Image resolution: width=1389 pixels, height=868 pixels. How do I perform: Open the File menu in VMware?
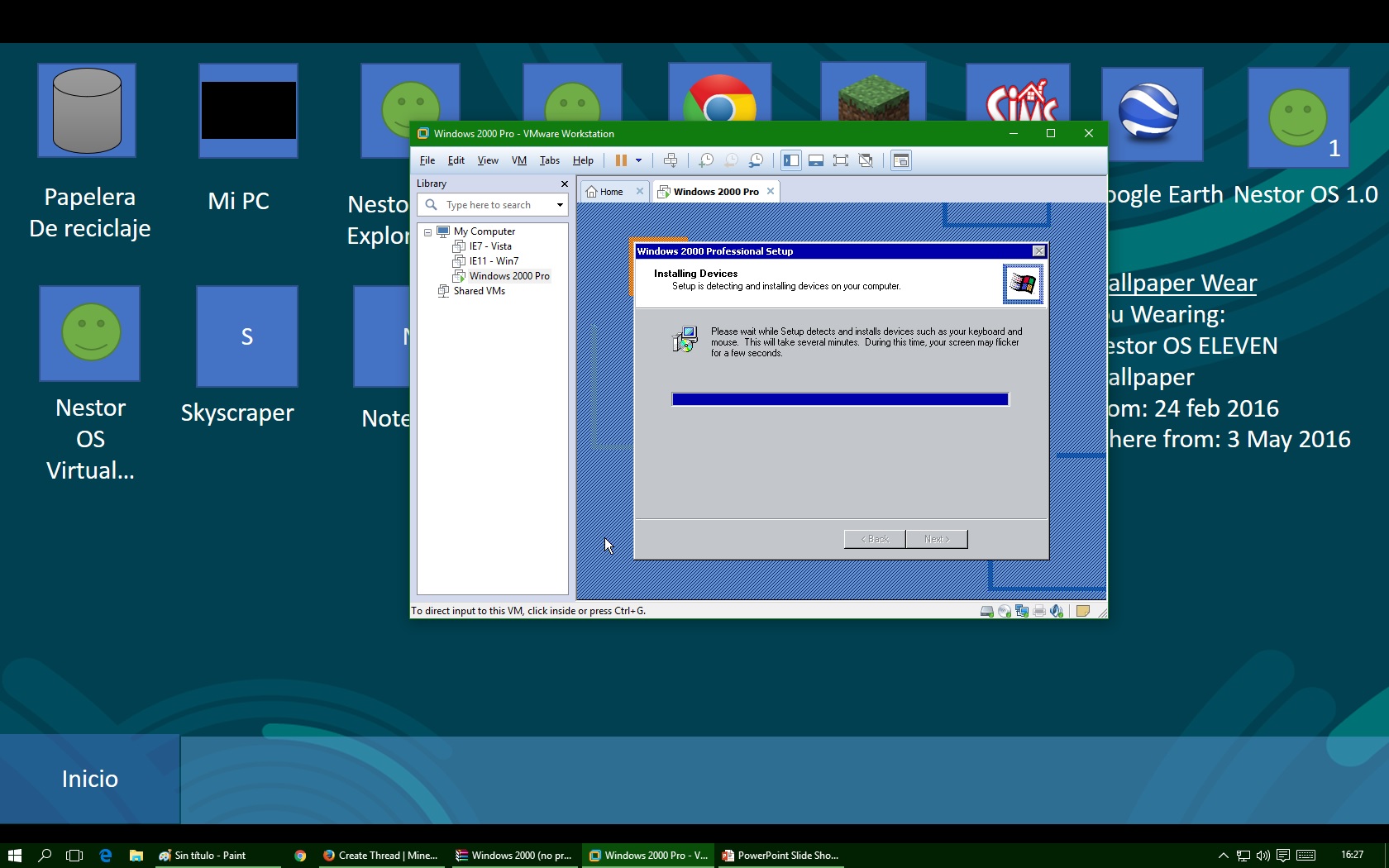(x=427, y=160)
